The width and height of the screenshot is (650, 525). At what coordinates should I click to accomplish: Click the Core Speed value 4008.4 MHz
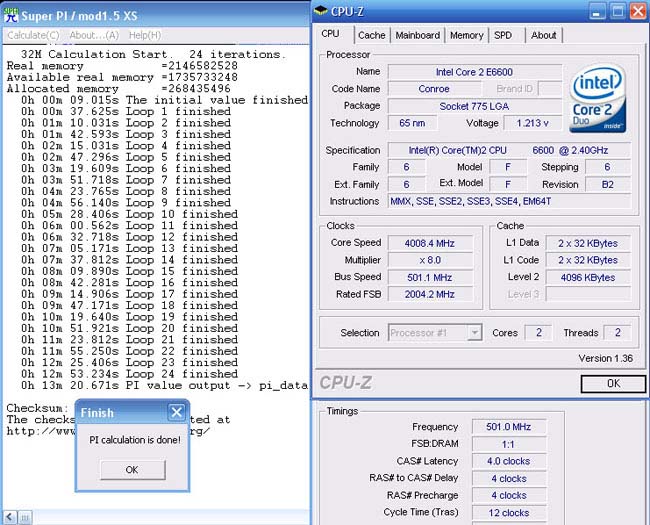430,243
